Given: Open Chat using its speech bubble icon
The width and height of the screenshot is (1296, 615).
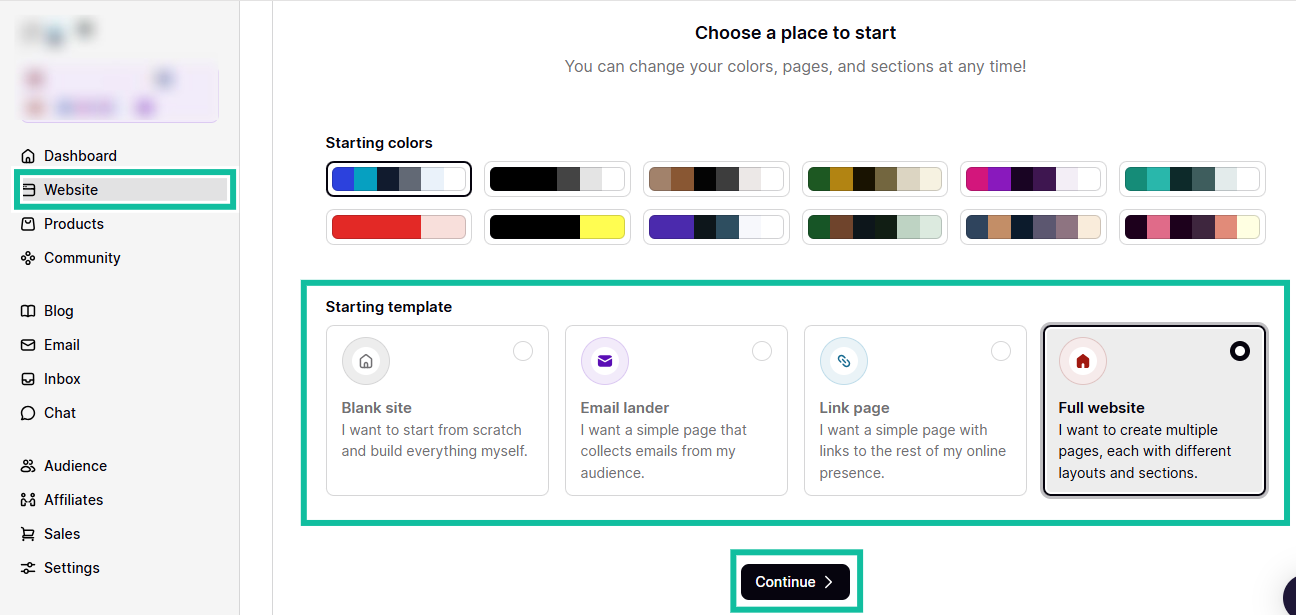Looking at the screenshot, I should click(30, 412).
